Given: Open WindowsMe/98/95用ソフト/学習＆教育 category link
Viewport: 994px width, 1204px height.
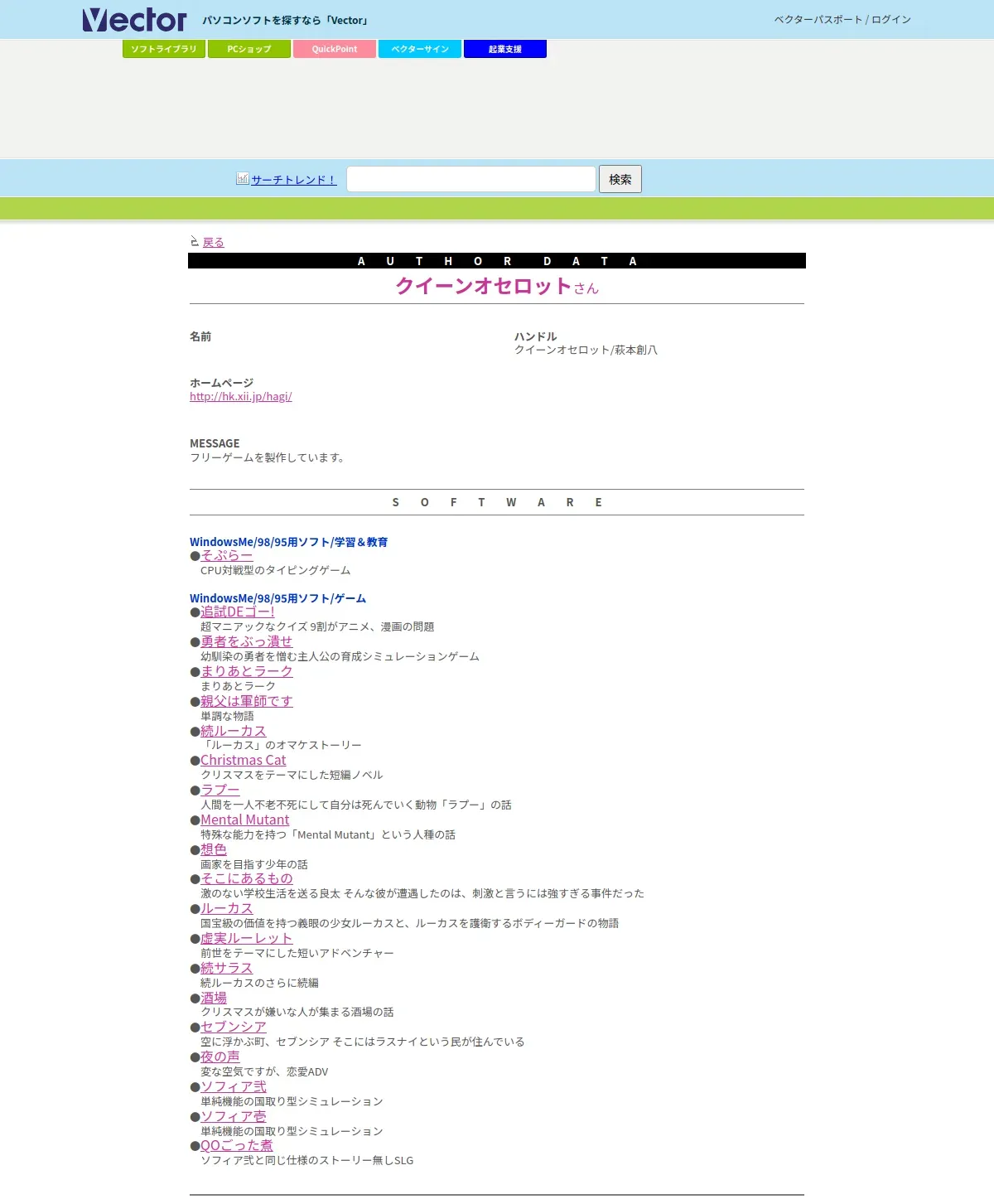Looking at the screenshot, I should point(289,542).
